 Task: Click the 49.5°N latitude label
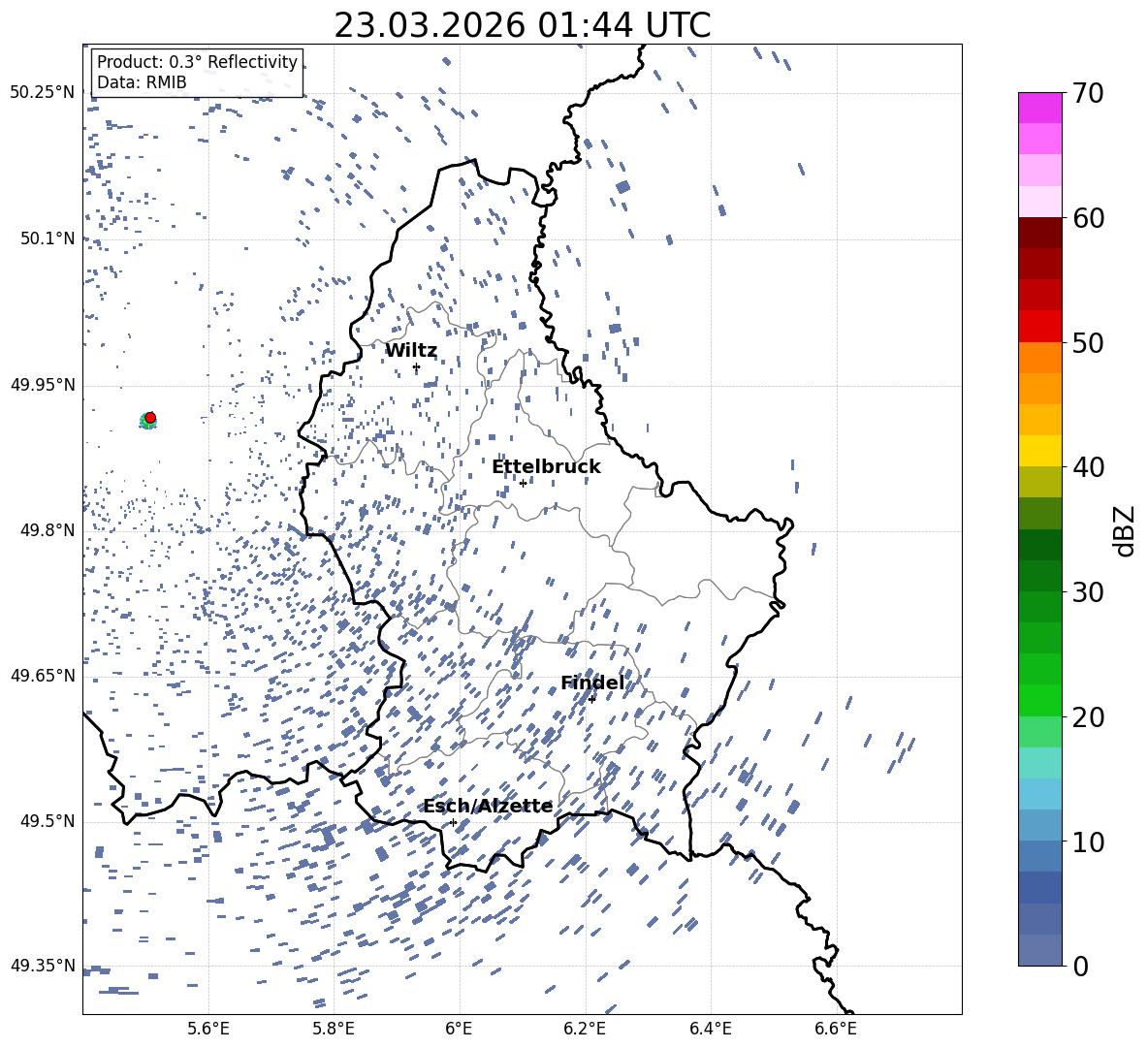[x=48, y=821]
